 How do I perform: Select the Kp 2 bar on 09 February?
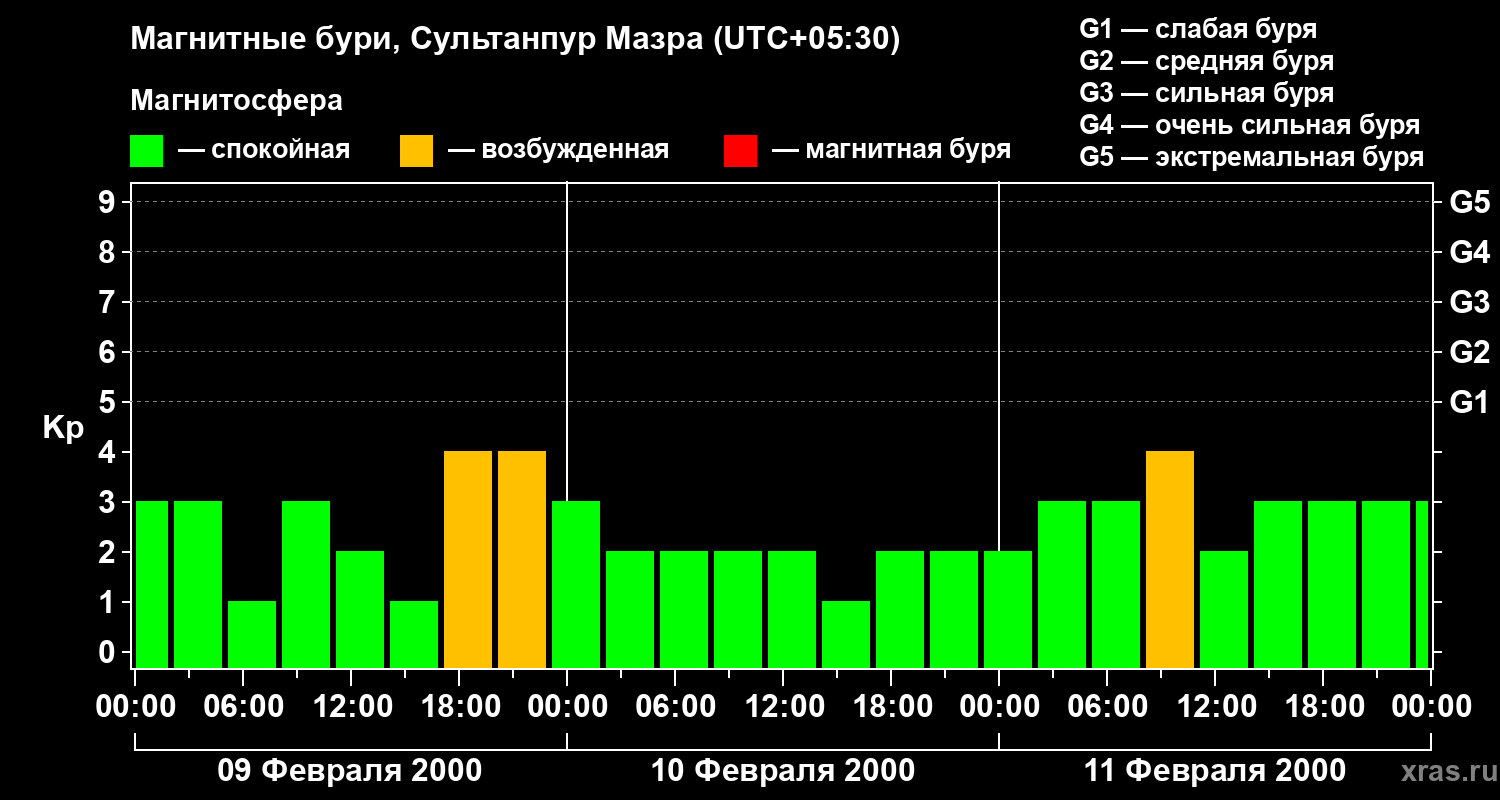[x=360, y=610]
